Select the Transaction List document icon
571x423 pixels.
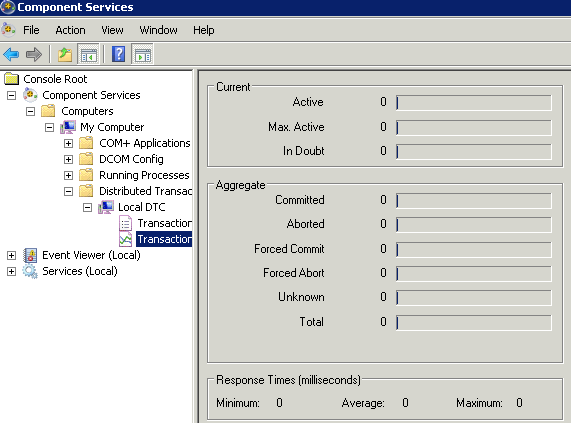coord(125,223)
